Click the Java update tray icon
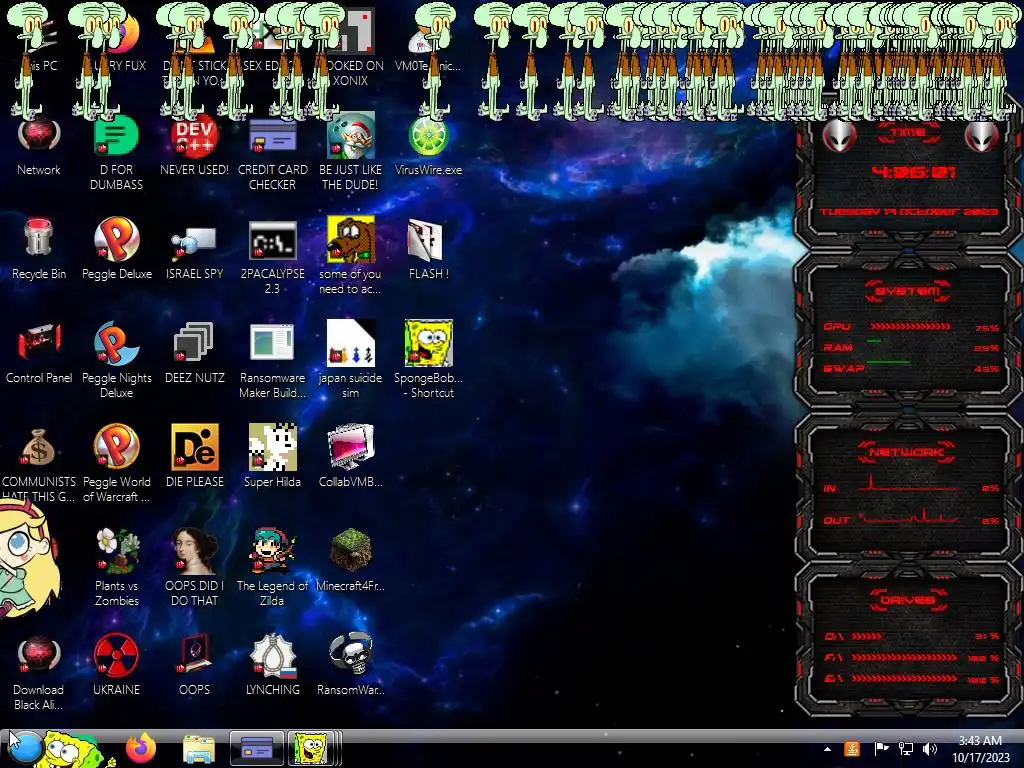The height and width of the screenshot is (768, 1024). tap(852, 749)
